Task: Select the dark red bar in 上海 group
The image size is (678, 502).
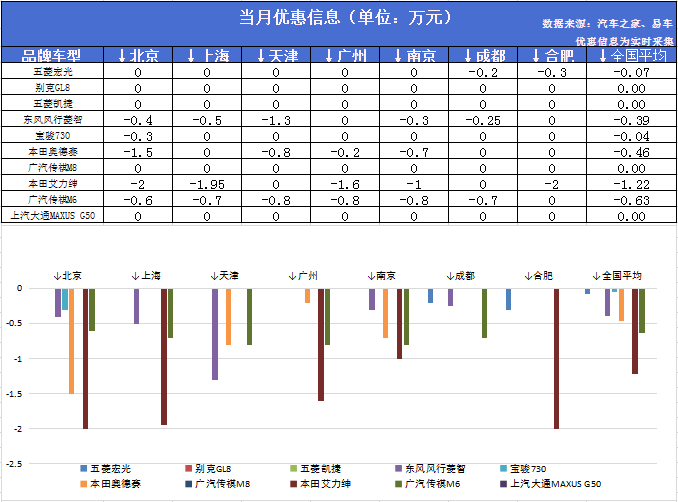Action: pyautogui.click(x=164, y=357)
